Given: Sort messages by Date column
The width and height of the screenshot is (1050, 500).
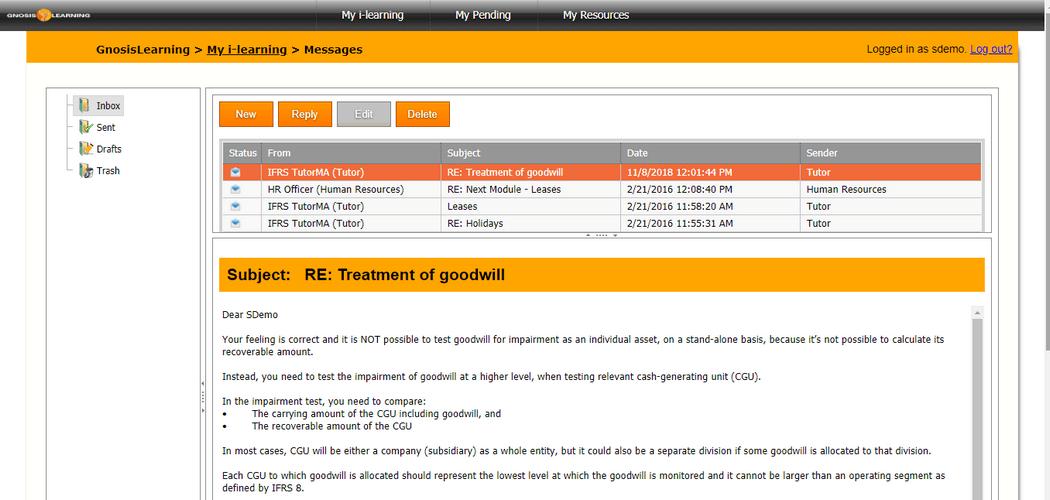Looking at the screenshot, I should tap(710, 153).
